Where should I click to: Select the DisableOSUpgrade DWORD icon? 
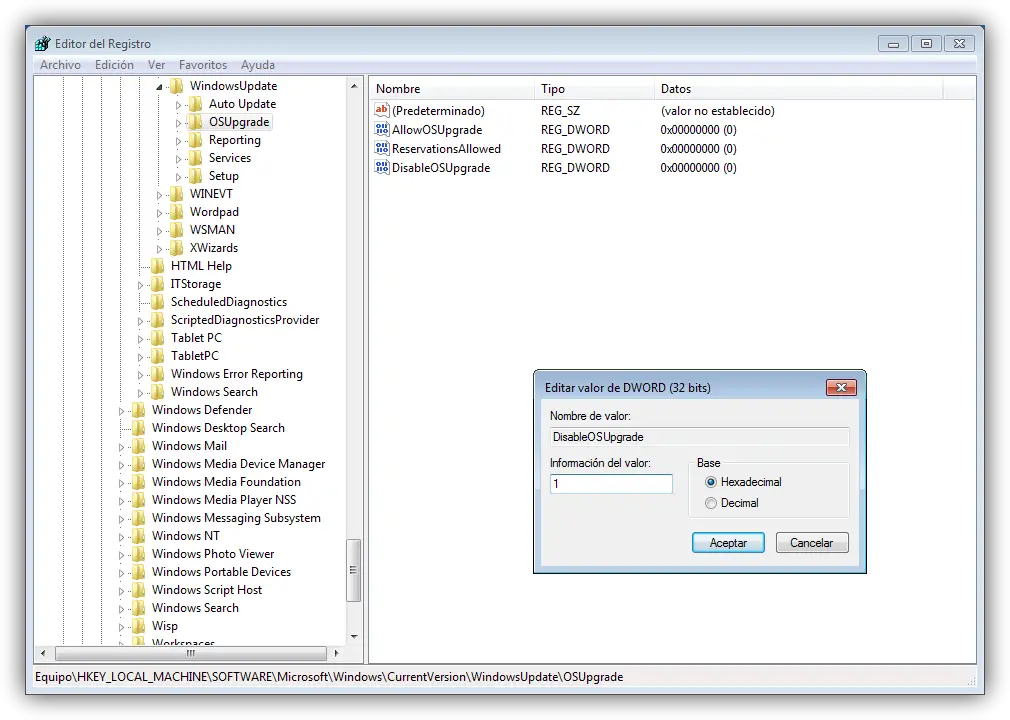click(381, 167)
